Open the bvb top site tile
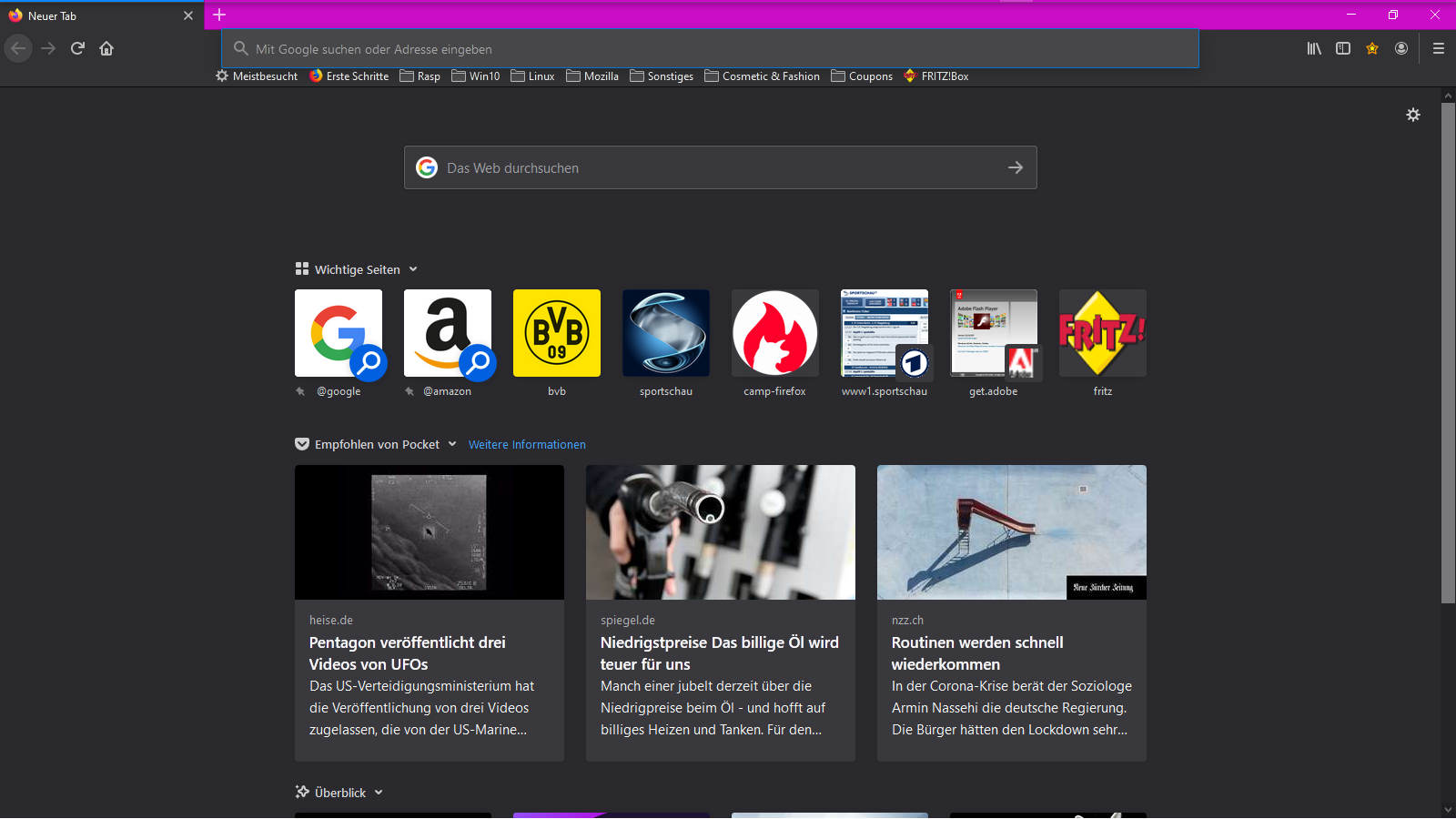This screenshot has height=819, width=1456. 557,333
